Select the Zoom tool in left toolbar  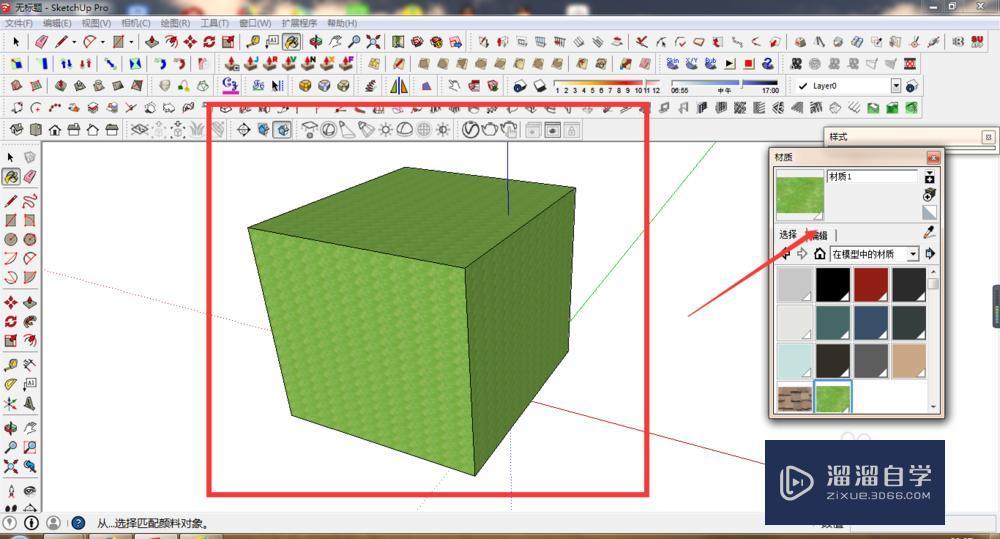tap(11, 447)
